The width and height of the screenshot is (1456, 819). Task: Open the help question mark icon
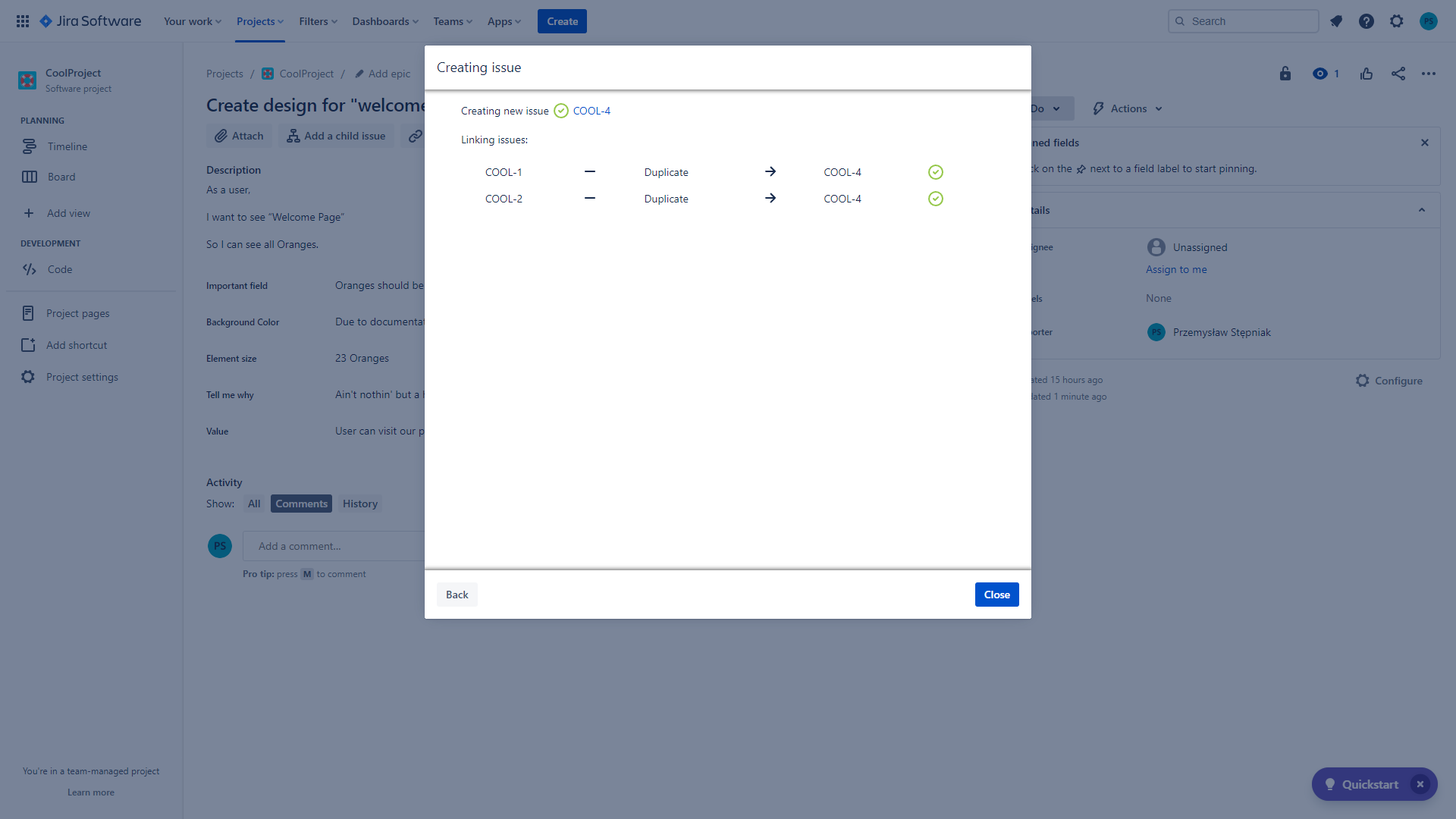tap(1367, 21)
